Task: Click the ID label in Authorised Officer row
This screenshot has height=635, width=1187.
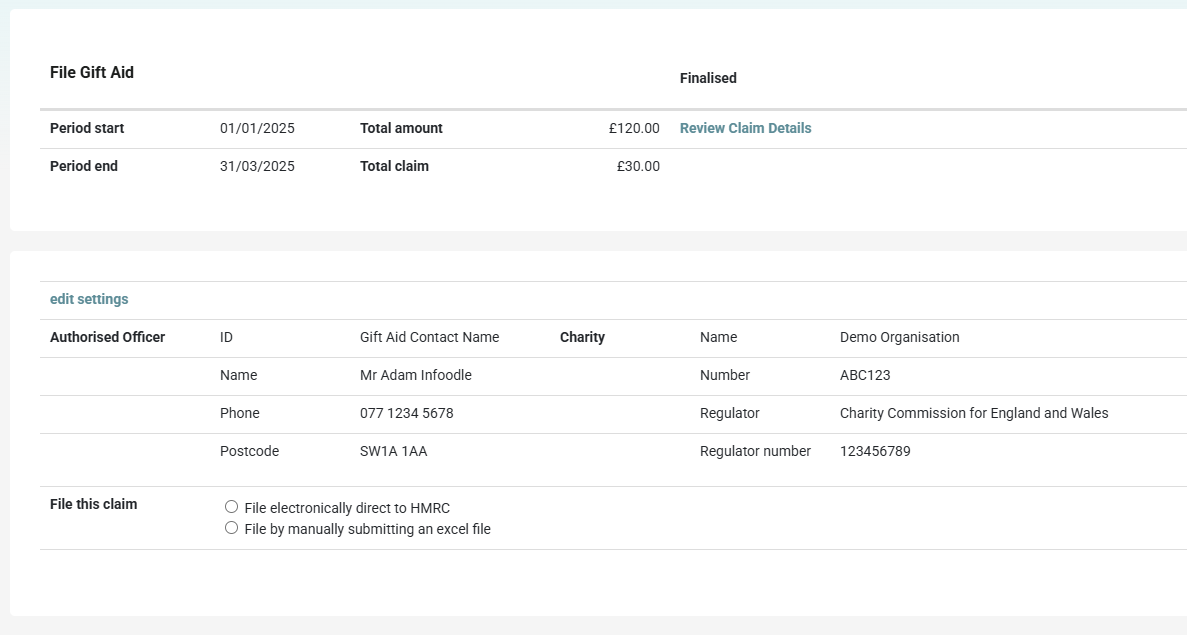Action: (x=226, y=338)
